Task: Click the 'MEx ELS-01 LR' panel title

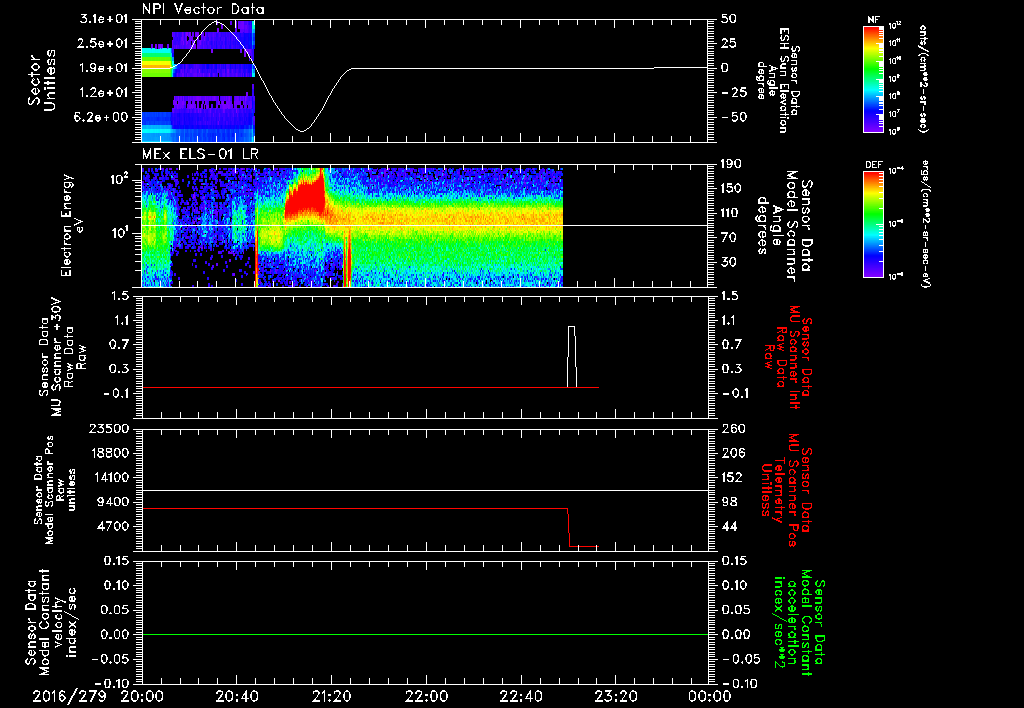Action: pyautogui.click(x=200, y=154)
